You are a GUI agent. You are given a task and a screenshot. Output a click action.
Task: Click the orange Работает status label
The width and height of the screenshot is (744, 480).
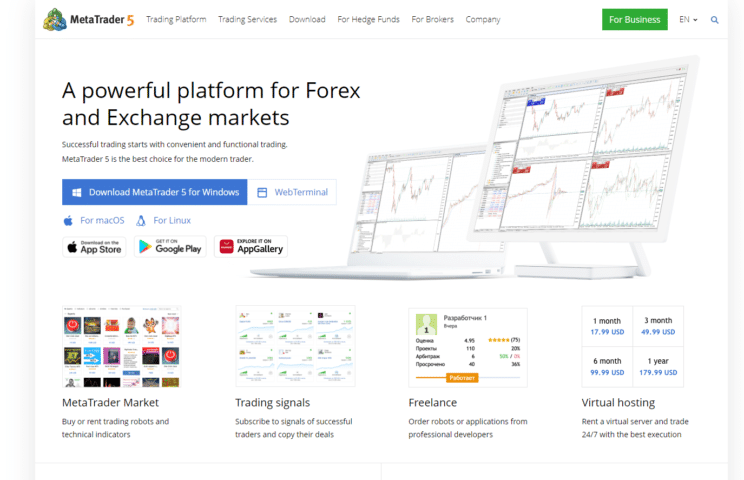462,378
